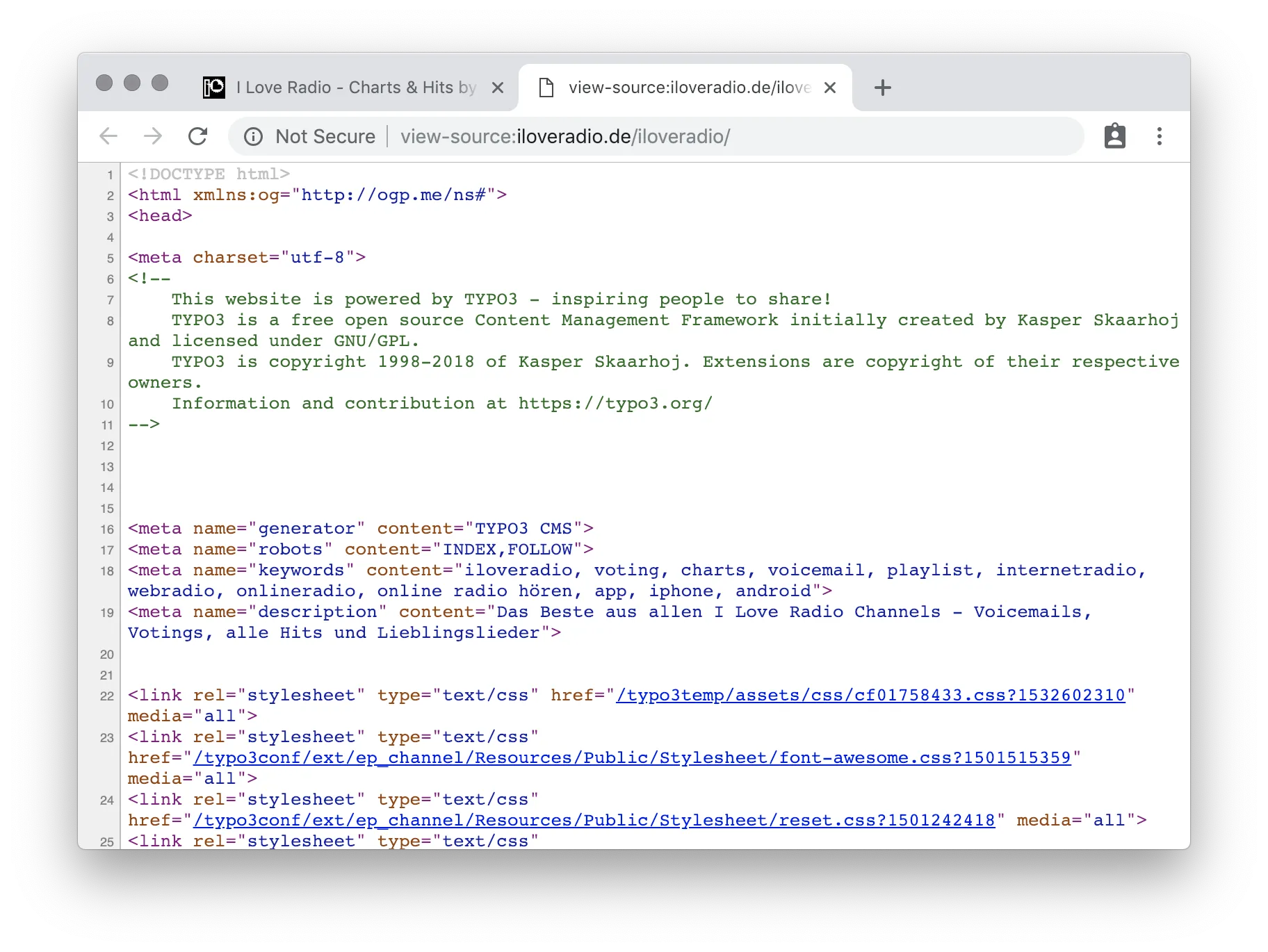Image resolution: width=1268 pixels, height=952 pixels.
Task: Click the DOCTYPE html line
Action: [x=209, y=174]
